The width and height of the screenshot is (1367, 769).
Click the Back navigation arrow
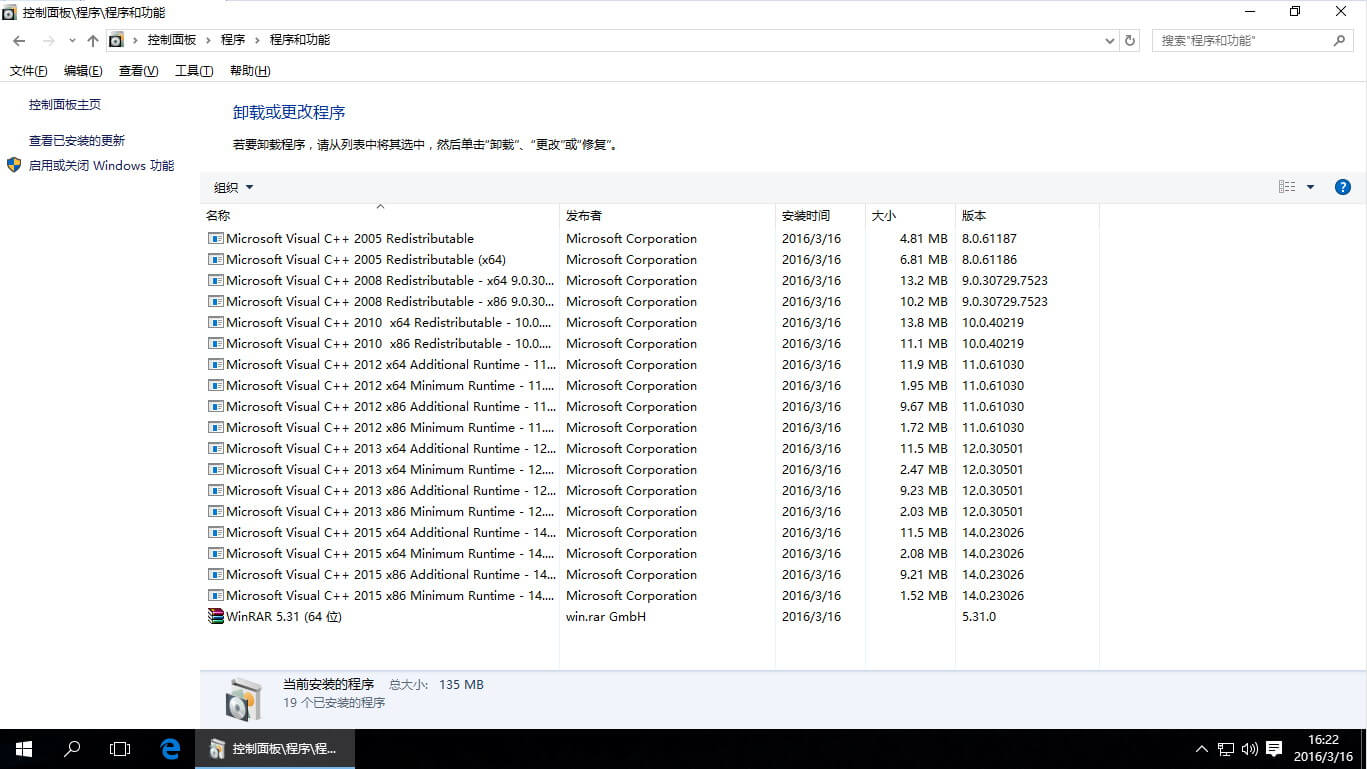(19, 41)
